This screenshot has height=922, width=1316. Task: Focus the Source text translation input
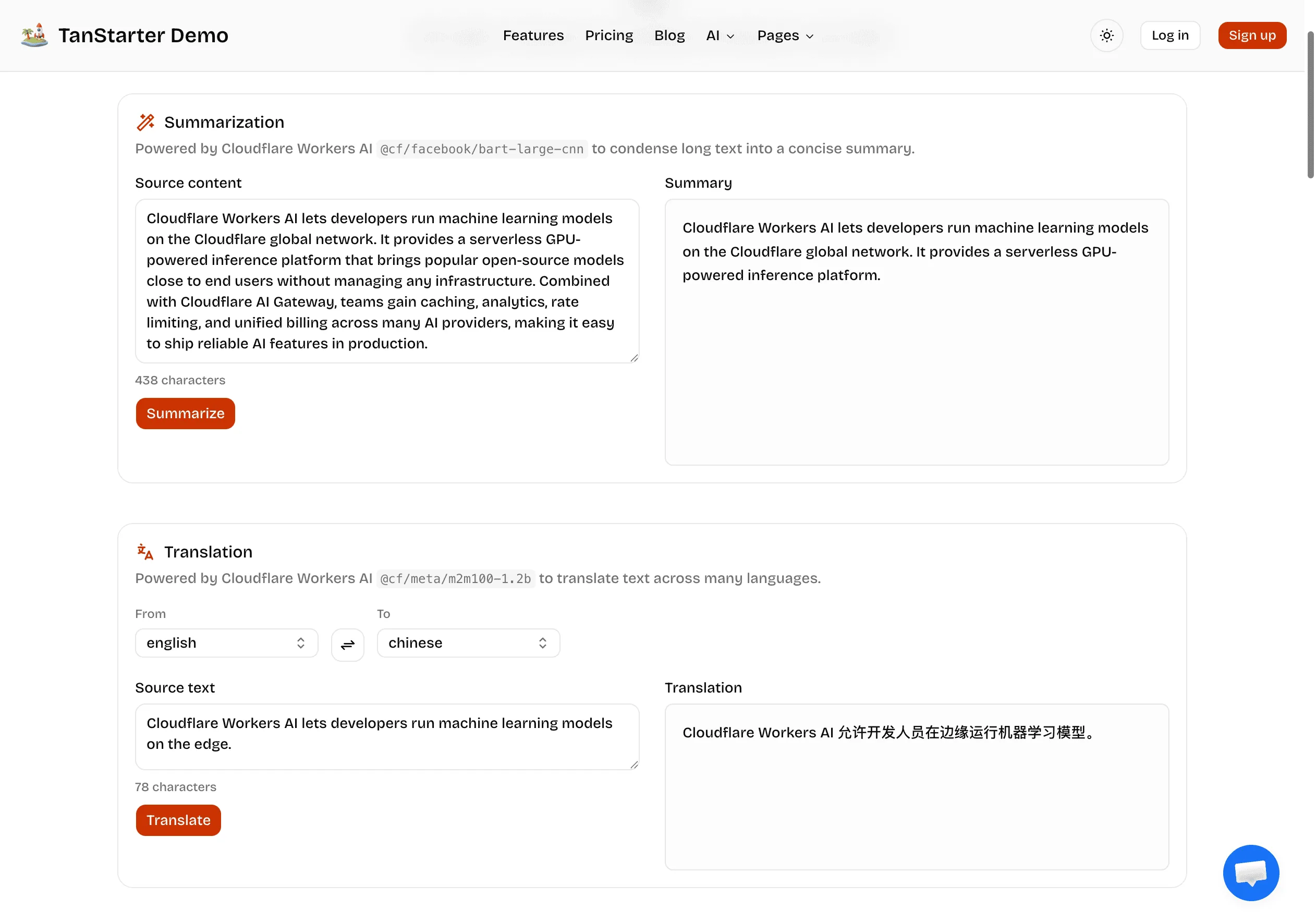387,737
